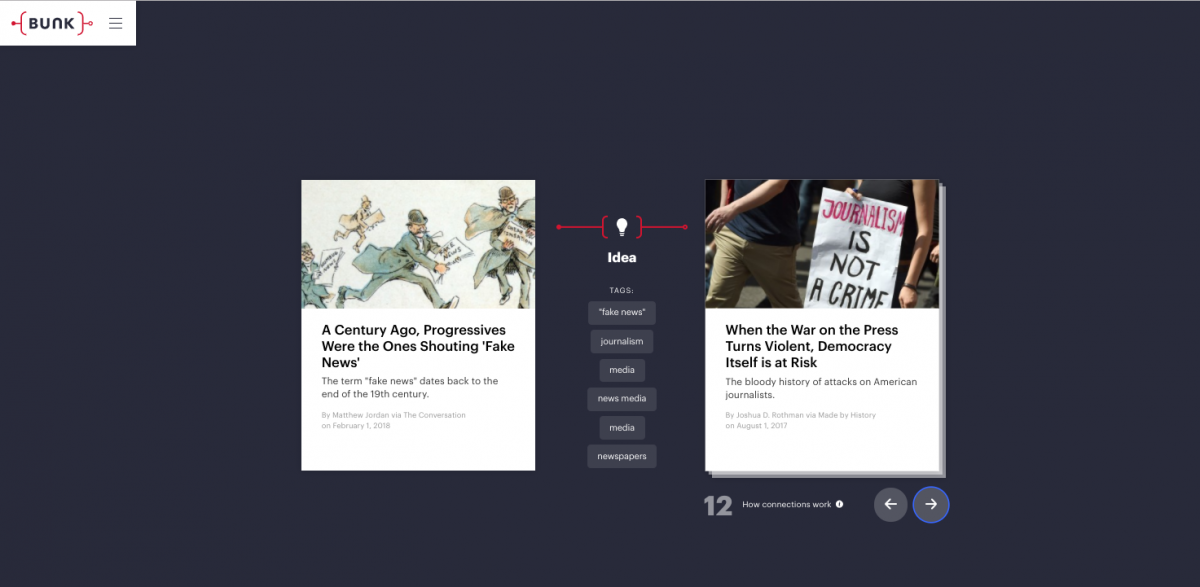
Task: Click the info icon beside How connections work
Action: (839, 504)
